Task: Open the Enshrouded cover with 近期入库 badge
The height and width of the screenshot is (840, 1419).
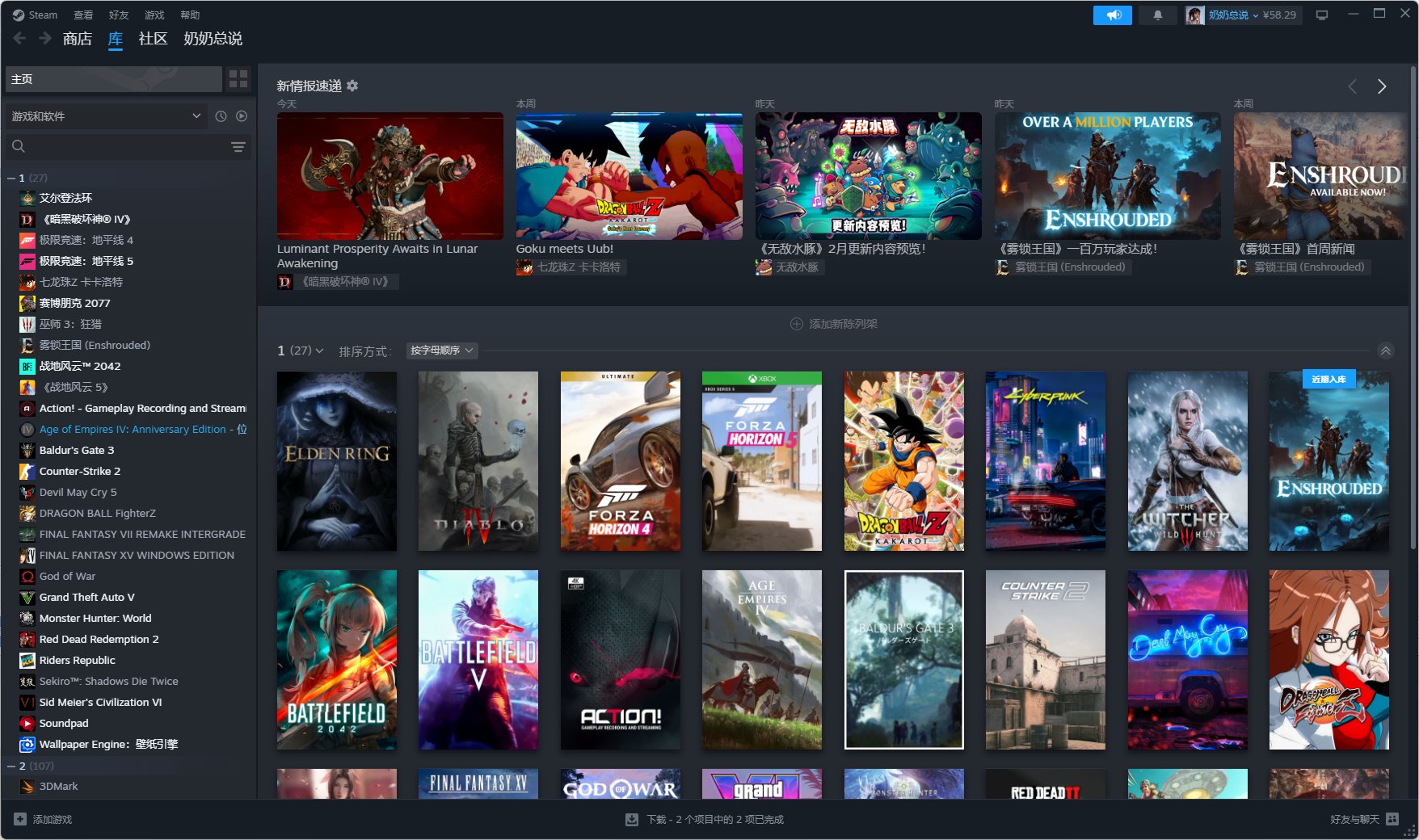Action: click(1329, 461)
